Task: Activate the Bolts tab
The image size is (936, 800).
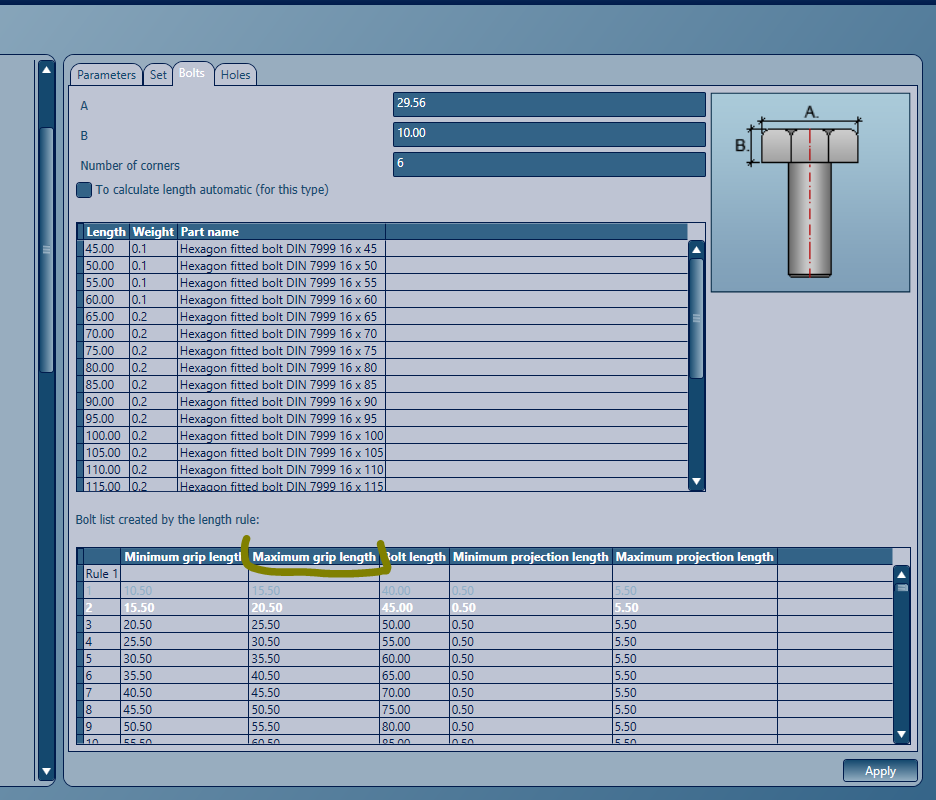Action: (192, 72)
